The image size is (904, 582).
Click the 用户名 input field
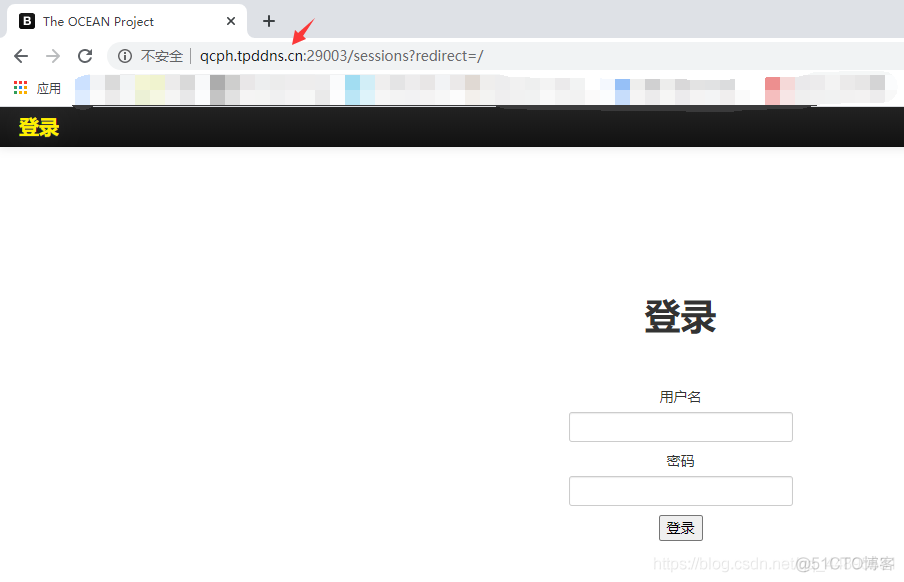click(680, 427)
